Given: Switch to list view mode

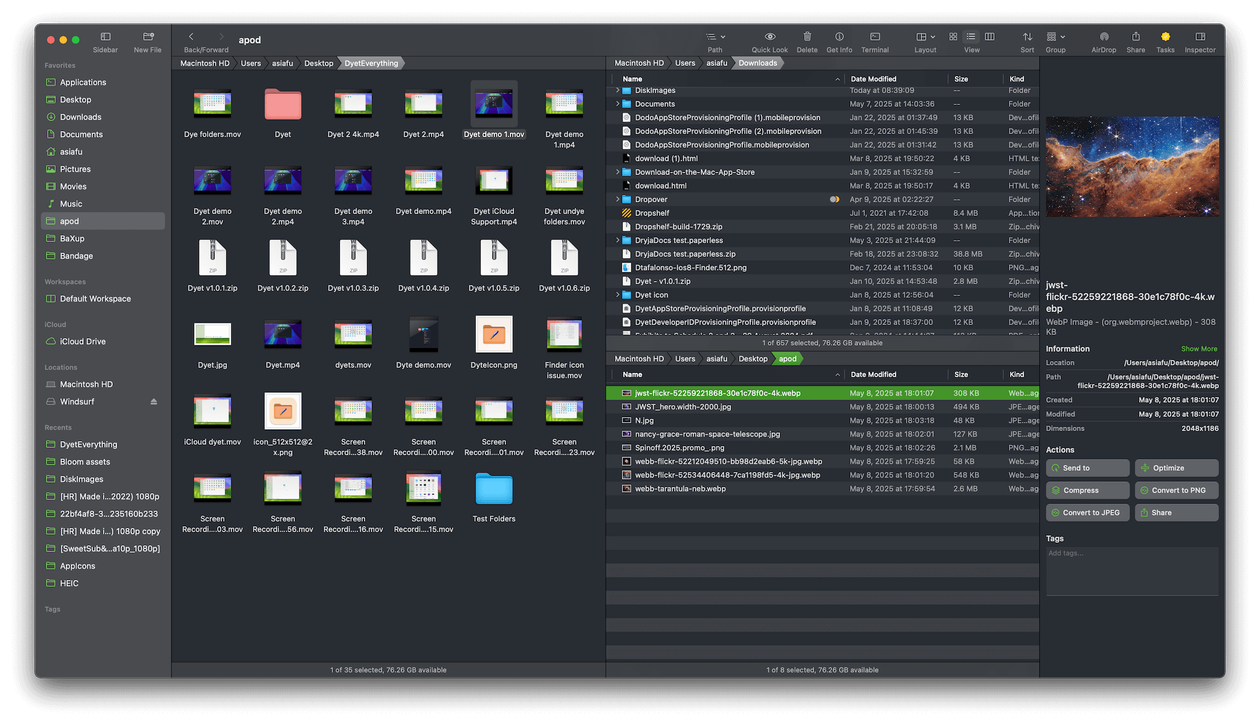Looking at the screenshot, I should (971, 37).
